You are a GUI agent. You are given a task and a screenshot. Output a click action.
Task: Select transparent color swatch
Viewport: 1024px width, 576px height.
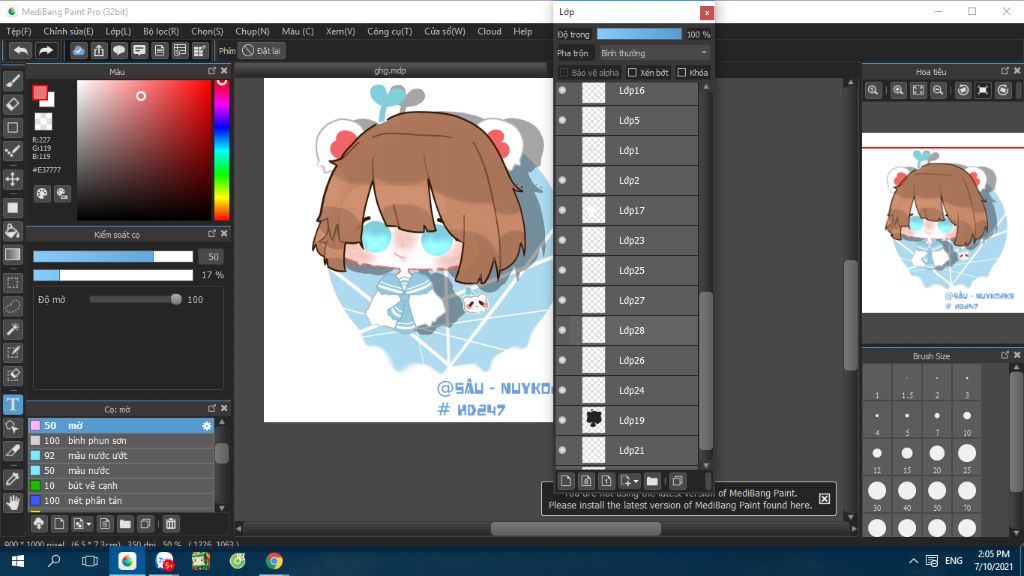click(x=43, y=121)
